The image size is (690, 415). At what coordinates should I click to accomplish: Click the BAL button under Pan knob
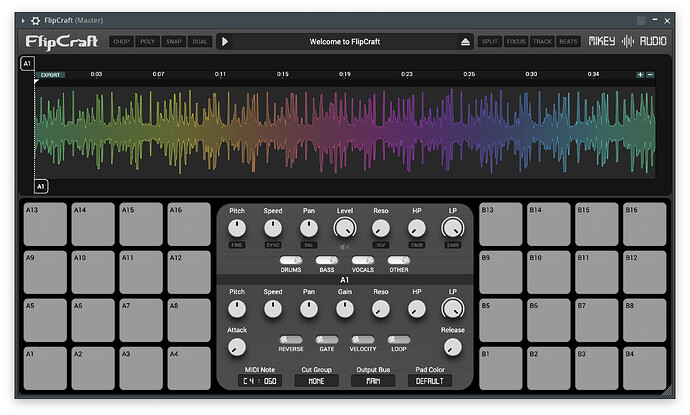[x=308, y=245]
